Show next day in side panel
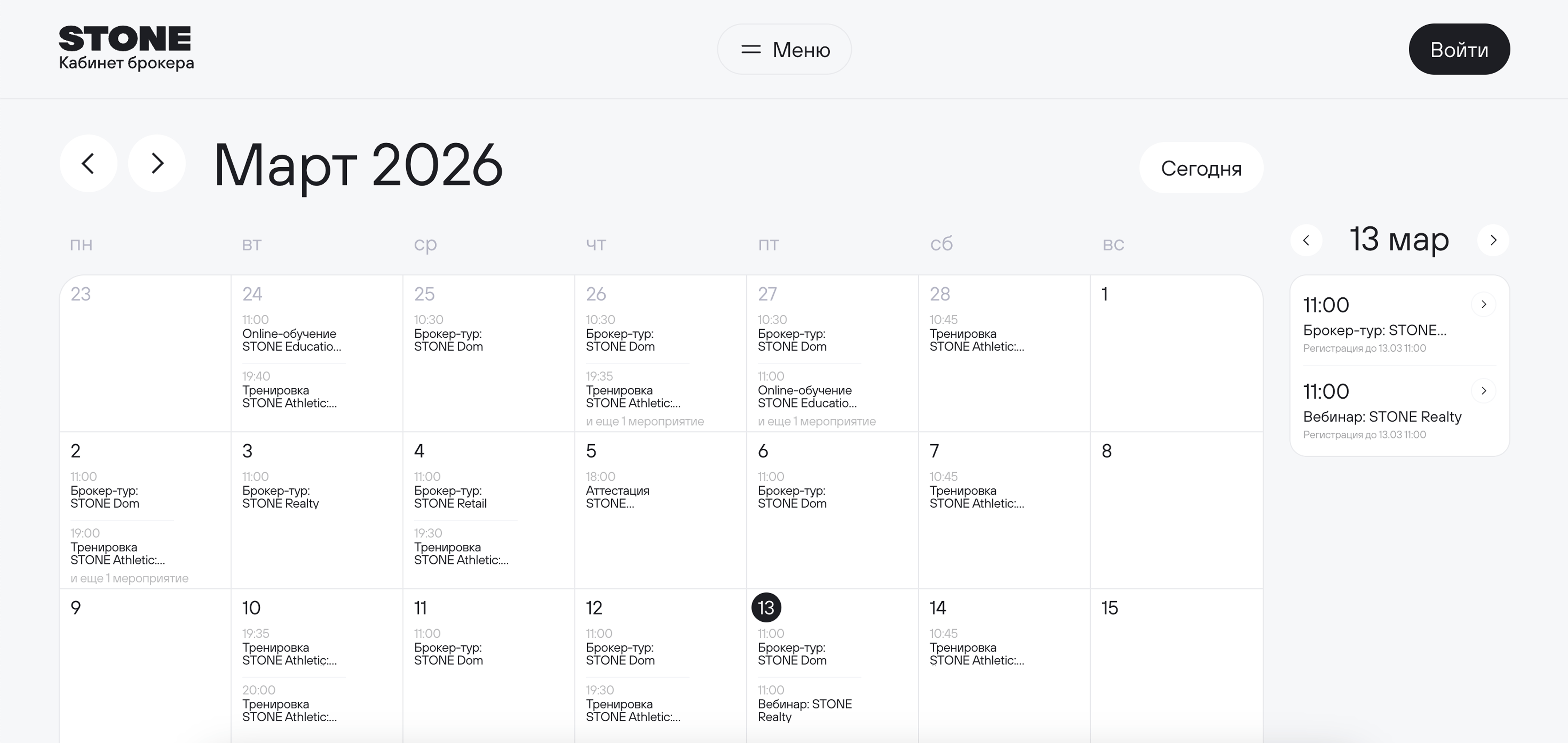The image size is (1568, 743). click(1493, 240)
